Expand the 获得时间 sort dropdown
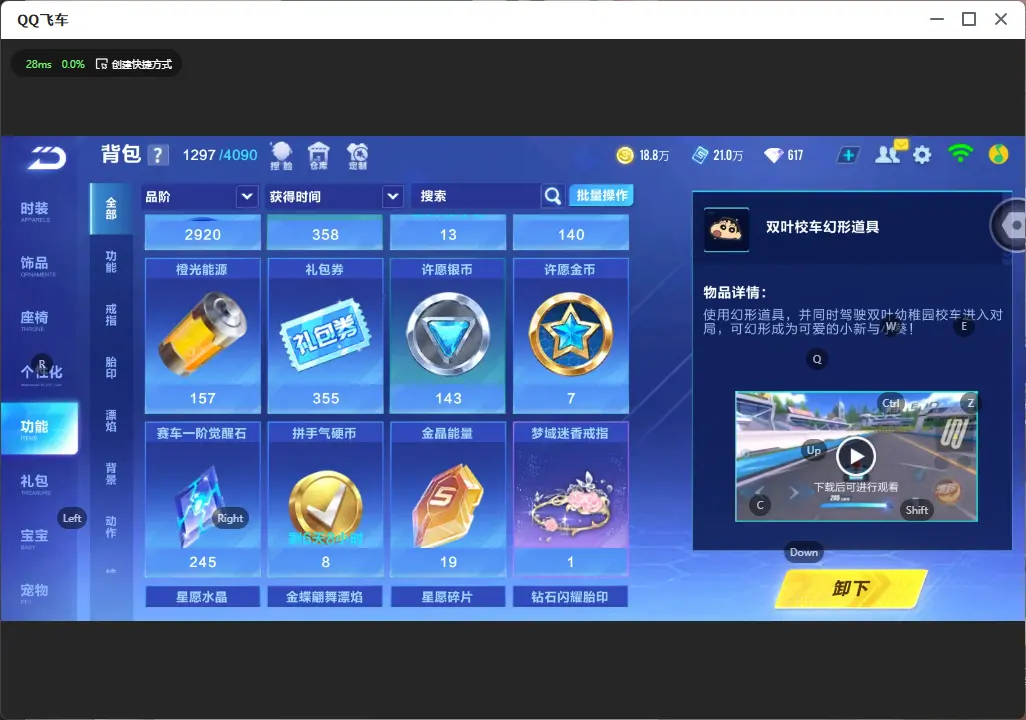This screenshot has width=1026, height=720. [392, 196]
